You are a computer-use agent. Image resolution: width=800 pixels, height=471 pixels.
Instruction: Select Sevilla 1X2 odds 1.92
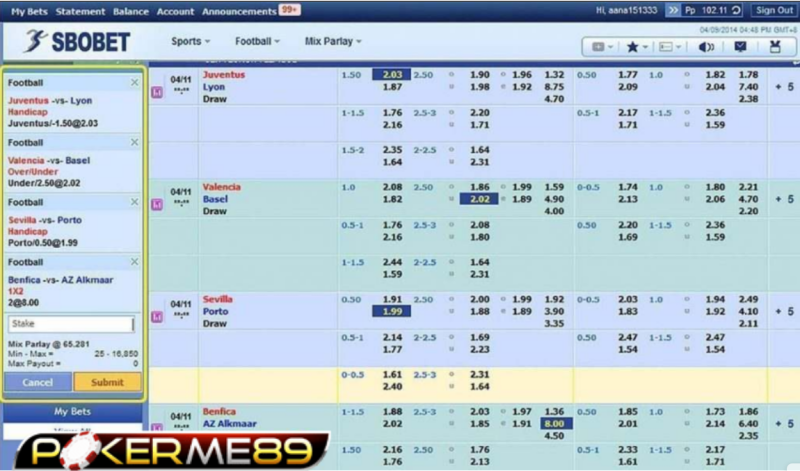(x=554, y=299)
